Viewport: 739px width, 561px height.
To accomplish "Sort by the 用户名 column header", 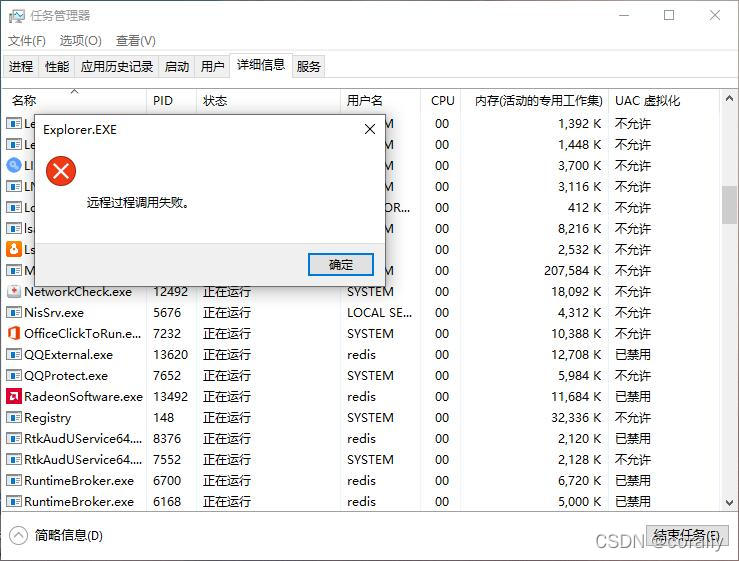I will coord(380,100).
